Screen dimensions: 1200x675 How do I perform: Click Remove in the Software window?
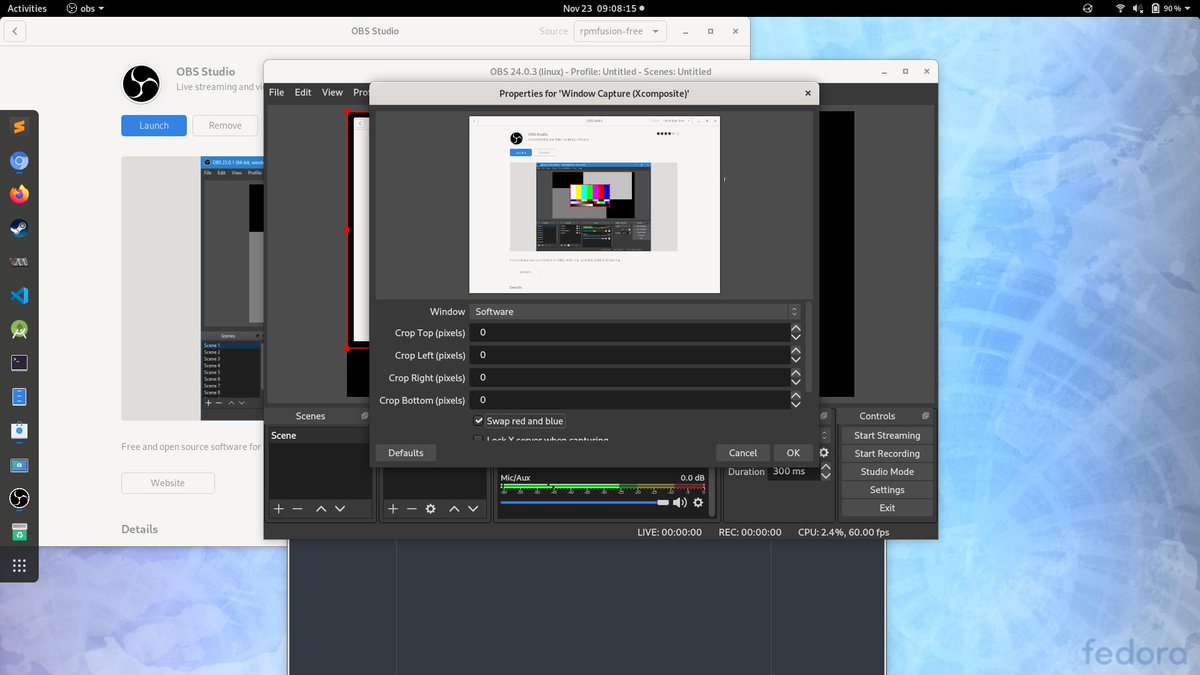click(225, 126)
